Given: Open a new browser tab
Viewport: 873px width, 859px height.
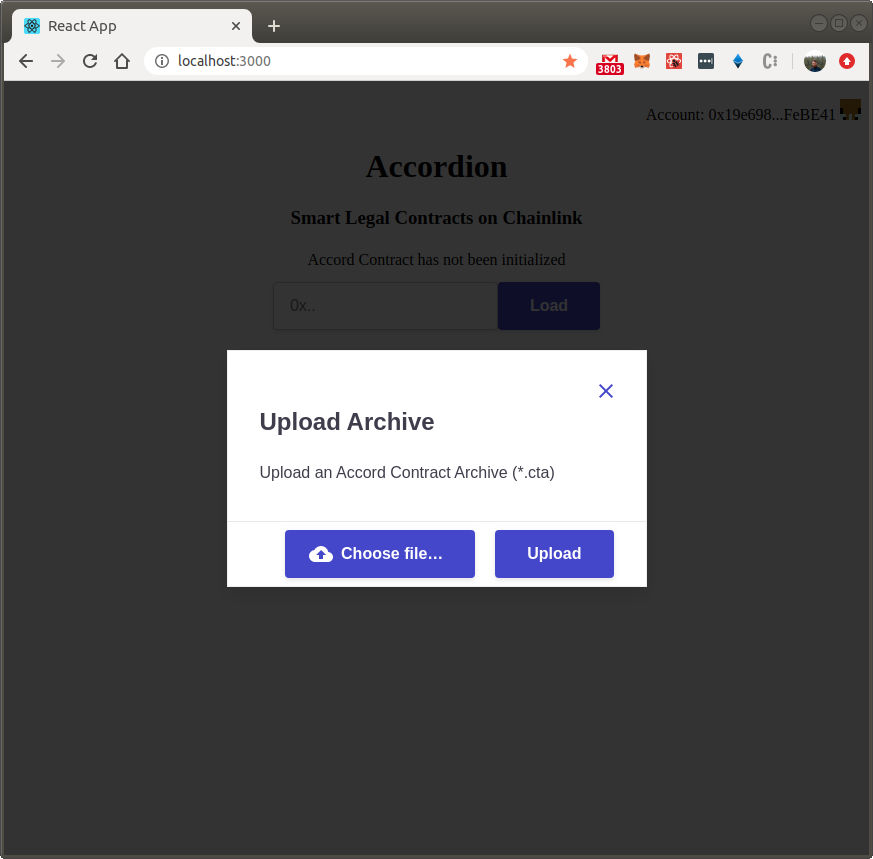Looking at the screenshot, I should [x=273, y=26].
